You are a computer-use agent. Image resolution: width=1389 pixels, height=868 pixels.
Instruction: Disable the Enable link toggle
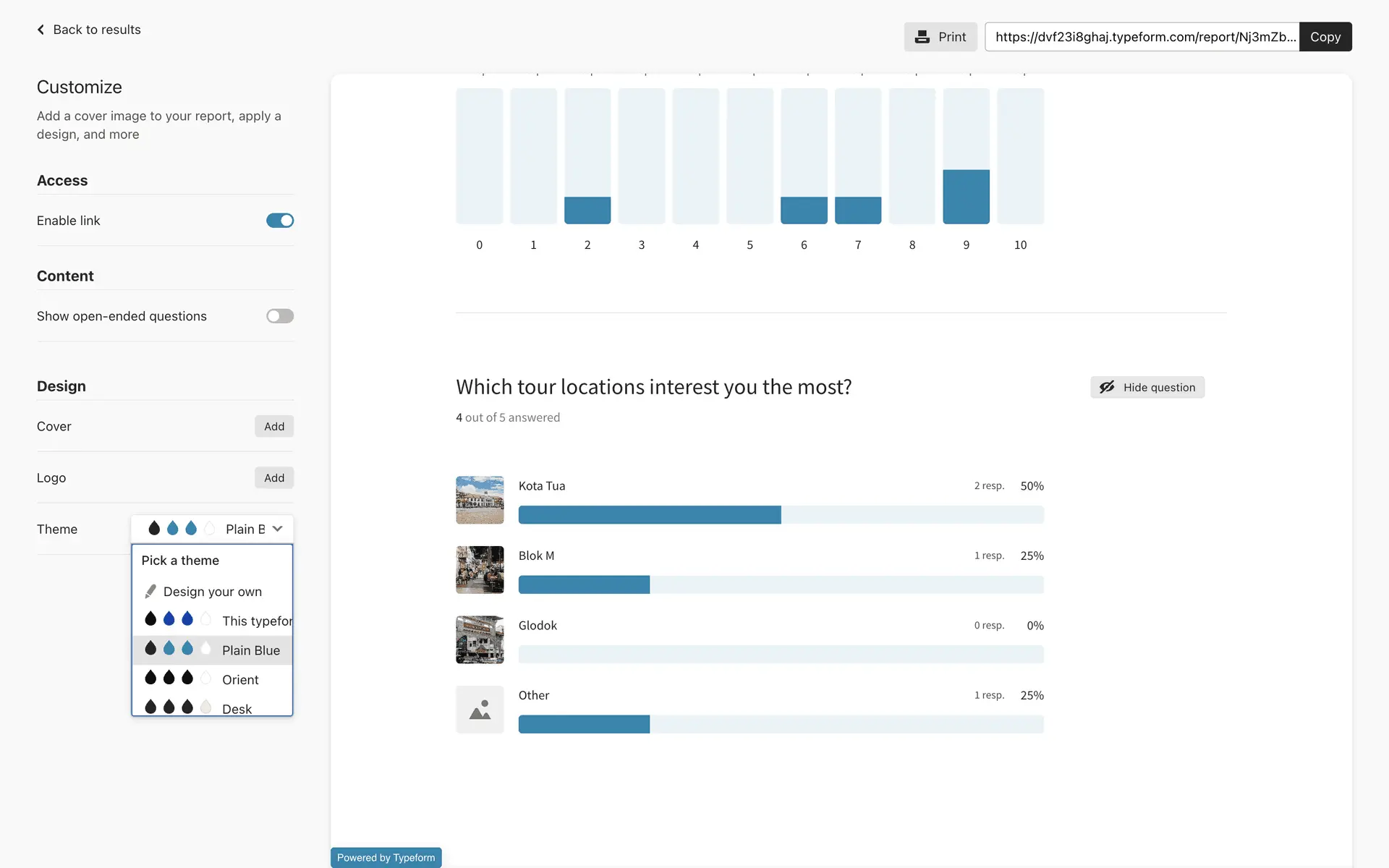point(280,221)
